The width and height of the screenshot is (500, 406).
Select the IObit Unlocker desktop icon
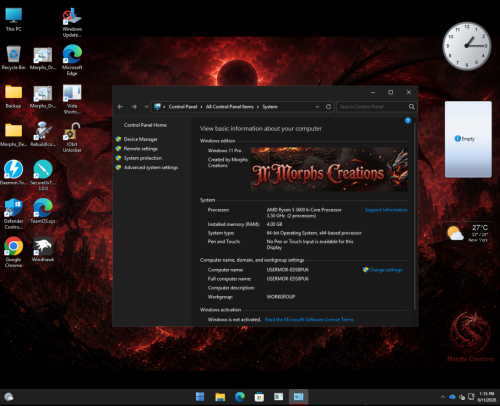[x=72, y=137]
